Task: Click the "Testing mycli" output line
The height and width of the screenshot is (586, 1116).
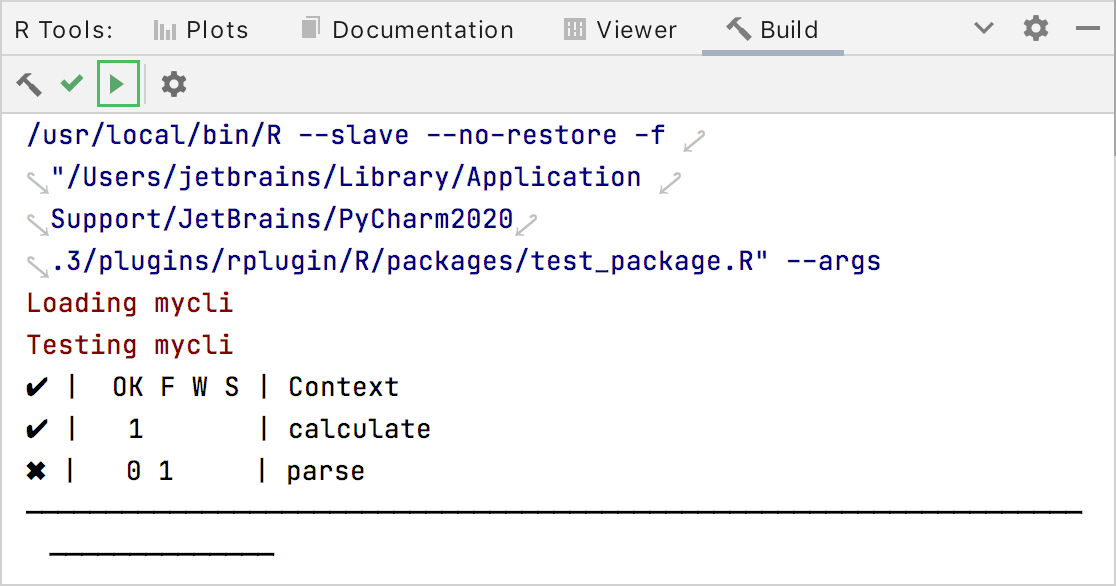Action: pyautogui.click(x=130, y=345)
